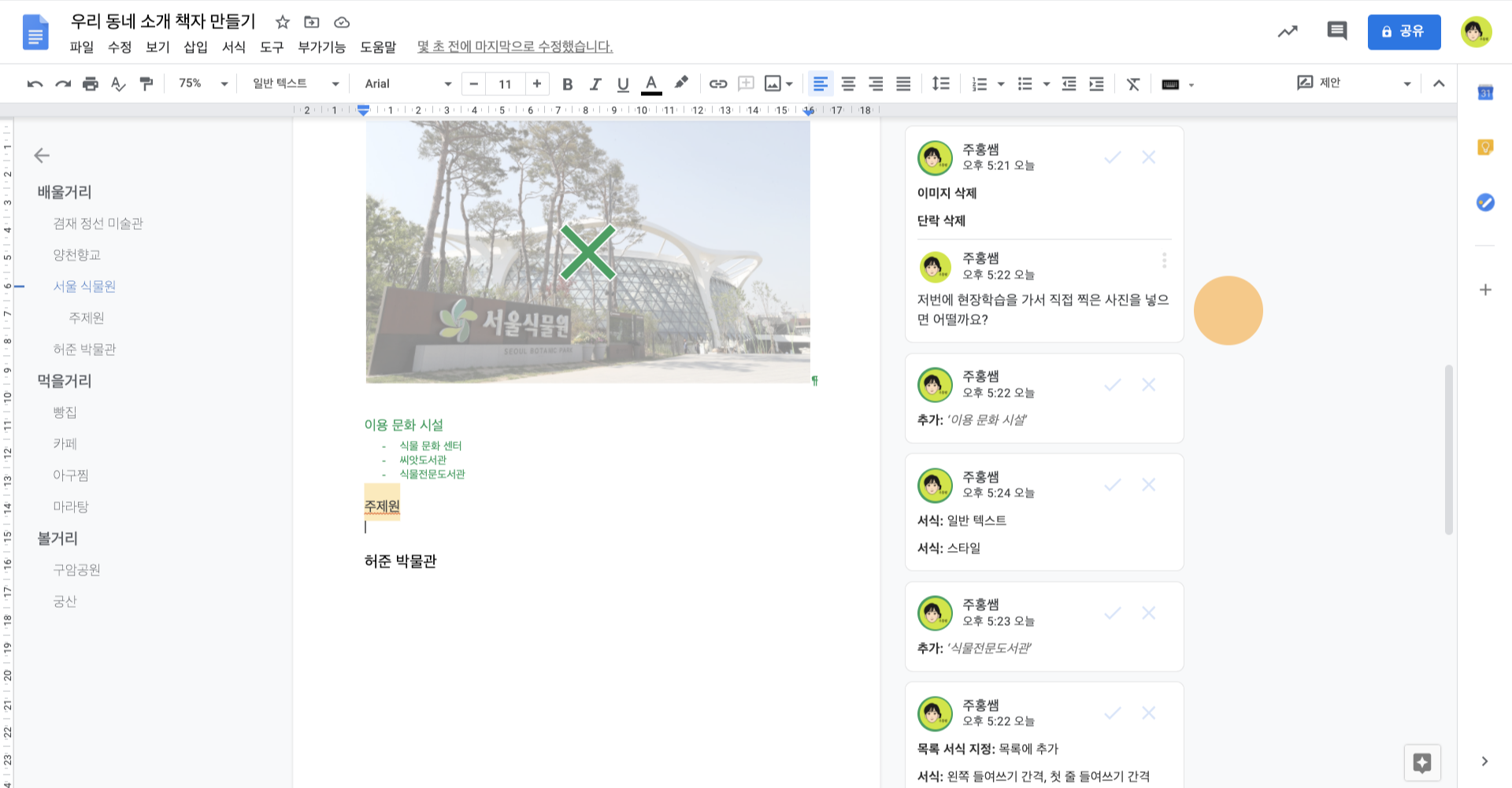The height and width of the screenshot is (788, 1512).
Task: Open the 수정 menu
Action: point(120,47)
